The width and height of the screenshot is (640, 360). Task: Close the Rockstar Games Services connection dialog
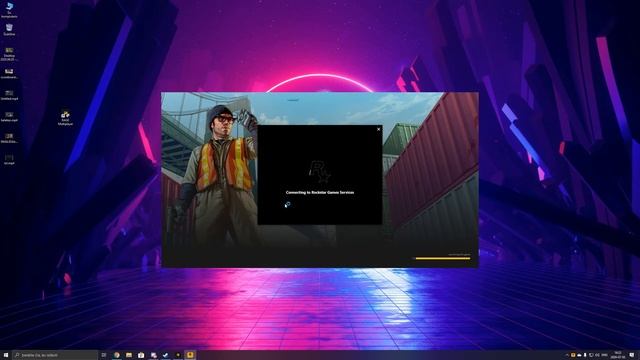(x=378, y=129)
